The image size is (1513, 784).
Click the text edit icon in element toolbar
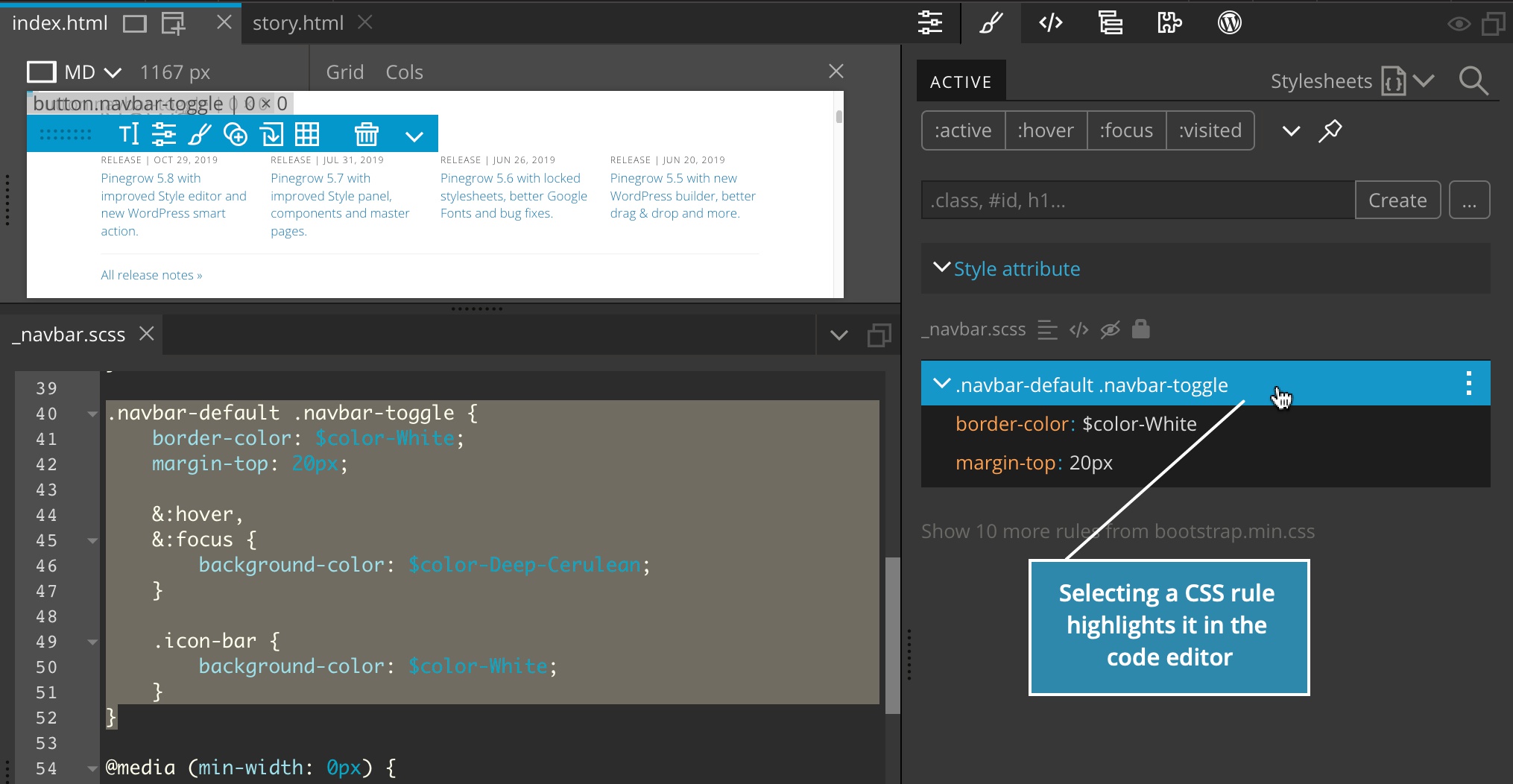click(x=129, y=134)
